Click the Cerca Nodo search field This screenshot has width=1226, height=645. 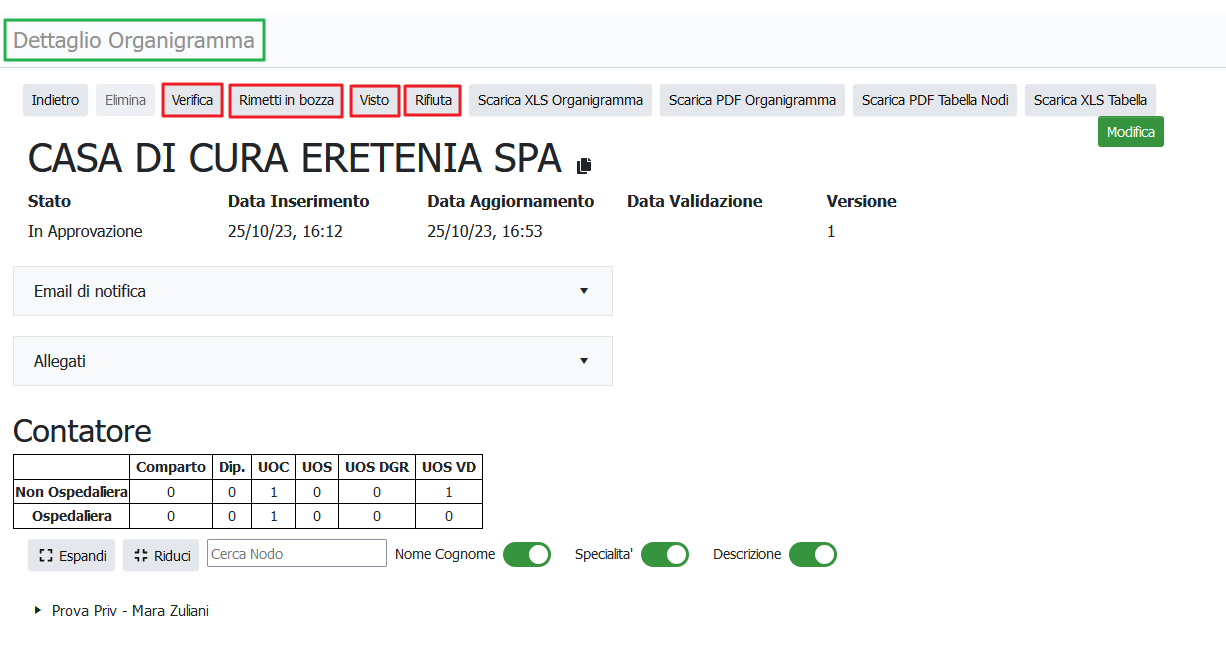[297, 554]
